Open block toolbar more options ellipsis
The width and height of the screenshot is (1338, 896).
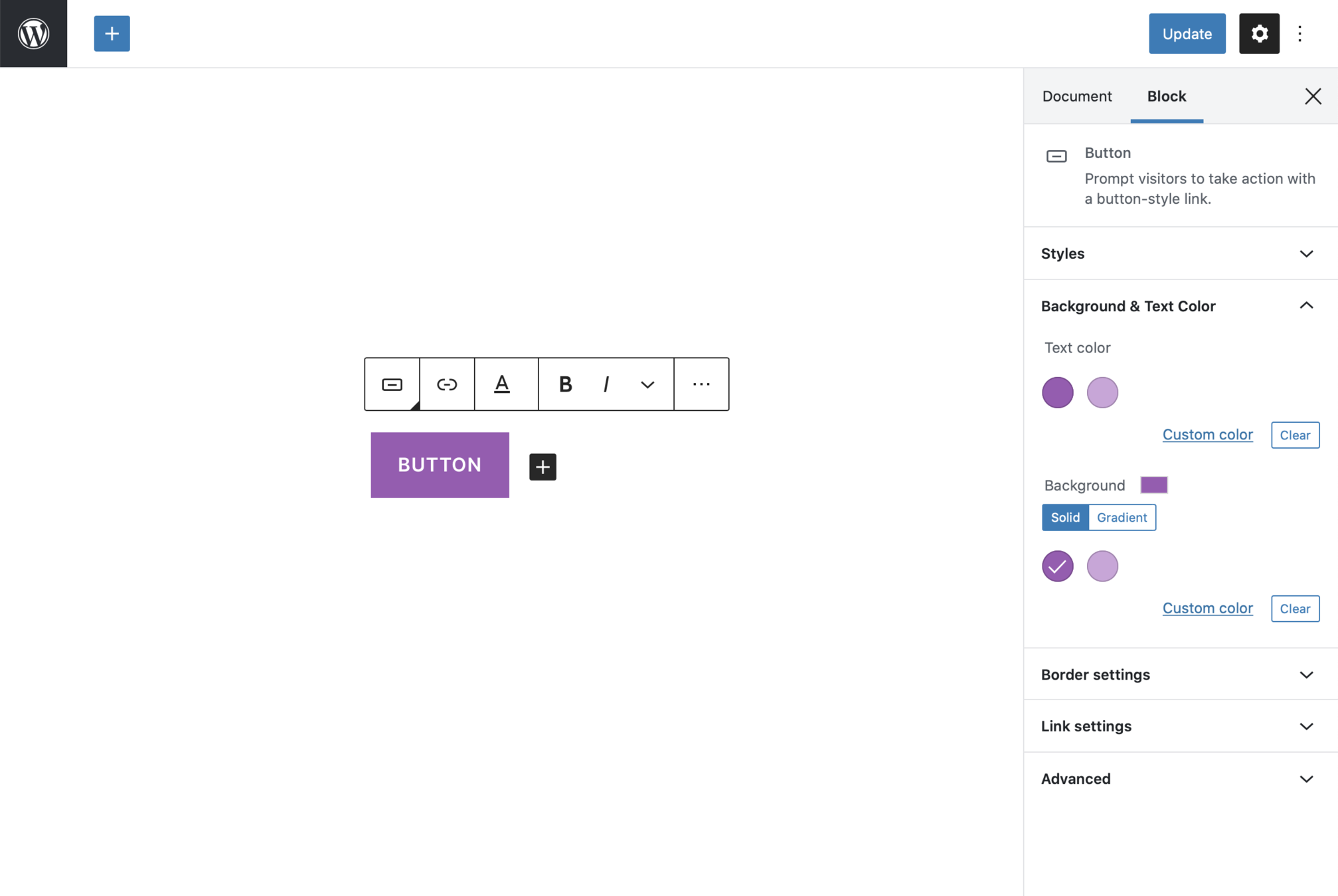[x=701, y=384]
